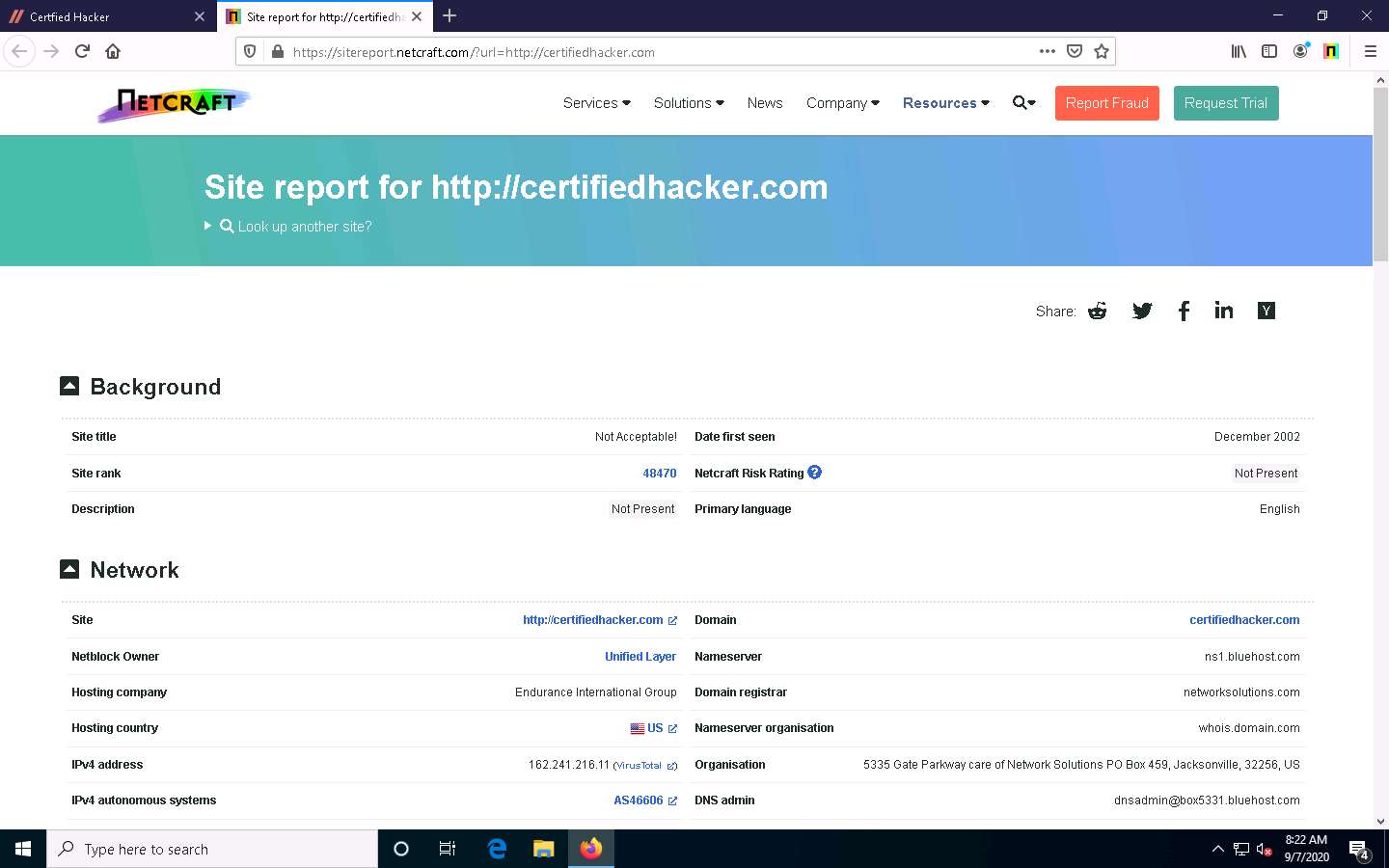Click the Report Fraud button
The width and height of the screenshot is (1389, 868).
coord(1107,103)
